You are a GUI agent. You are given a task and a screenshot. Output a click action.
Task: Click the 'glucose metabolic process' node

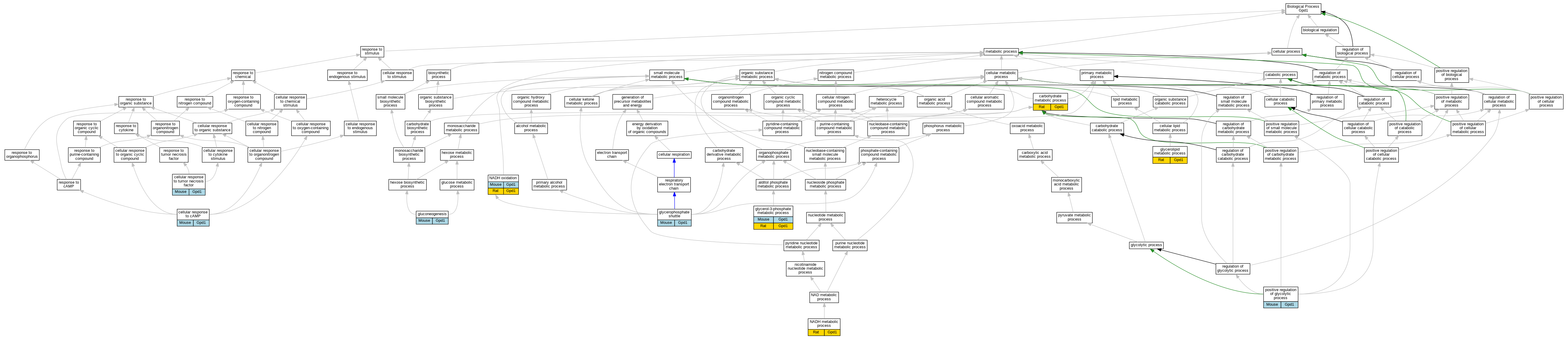point(457,185)
